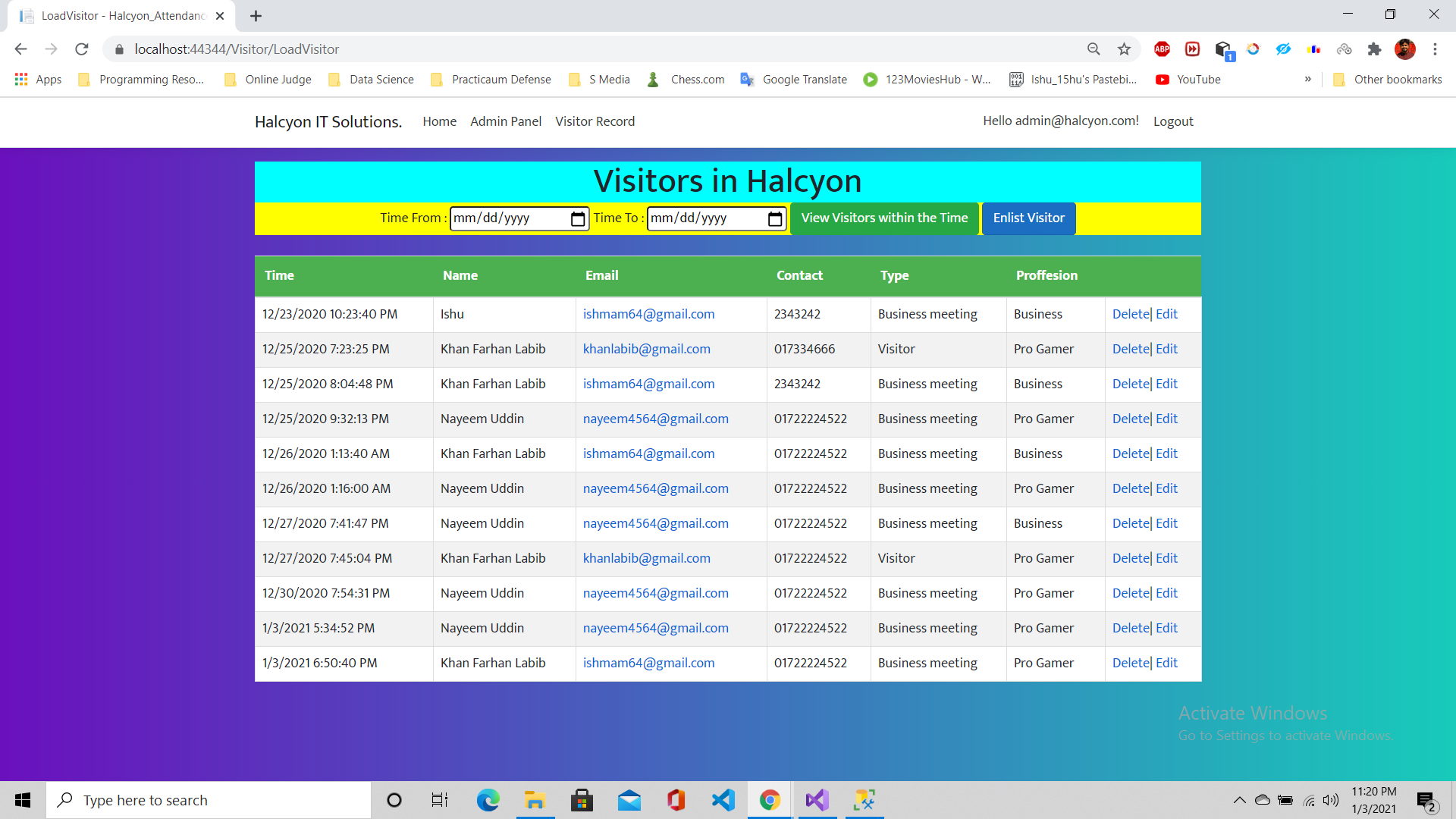This screenshot has height=819, width=1456.
Task: Delete the Ishu visitor record
Action: (1131, 314)
